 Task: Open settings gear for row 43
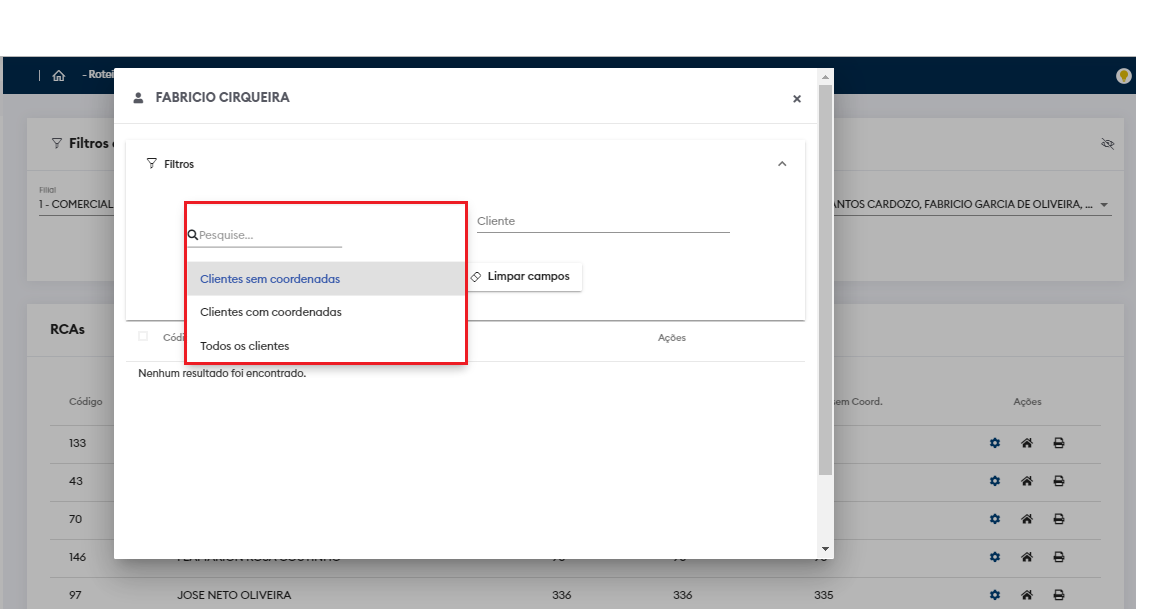pos(995,481)
